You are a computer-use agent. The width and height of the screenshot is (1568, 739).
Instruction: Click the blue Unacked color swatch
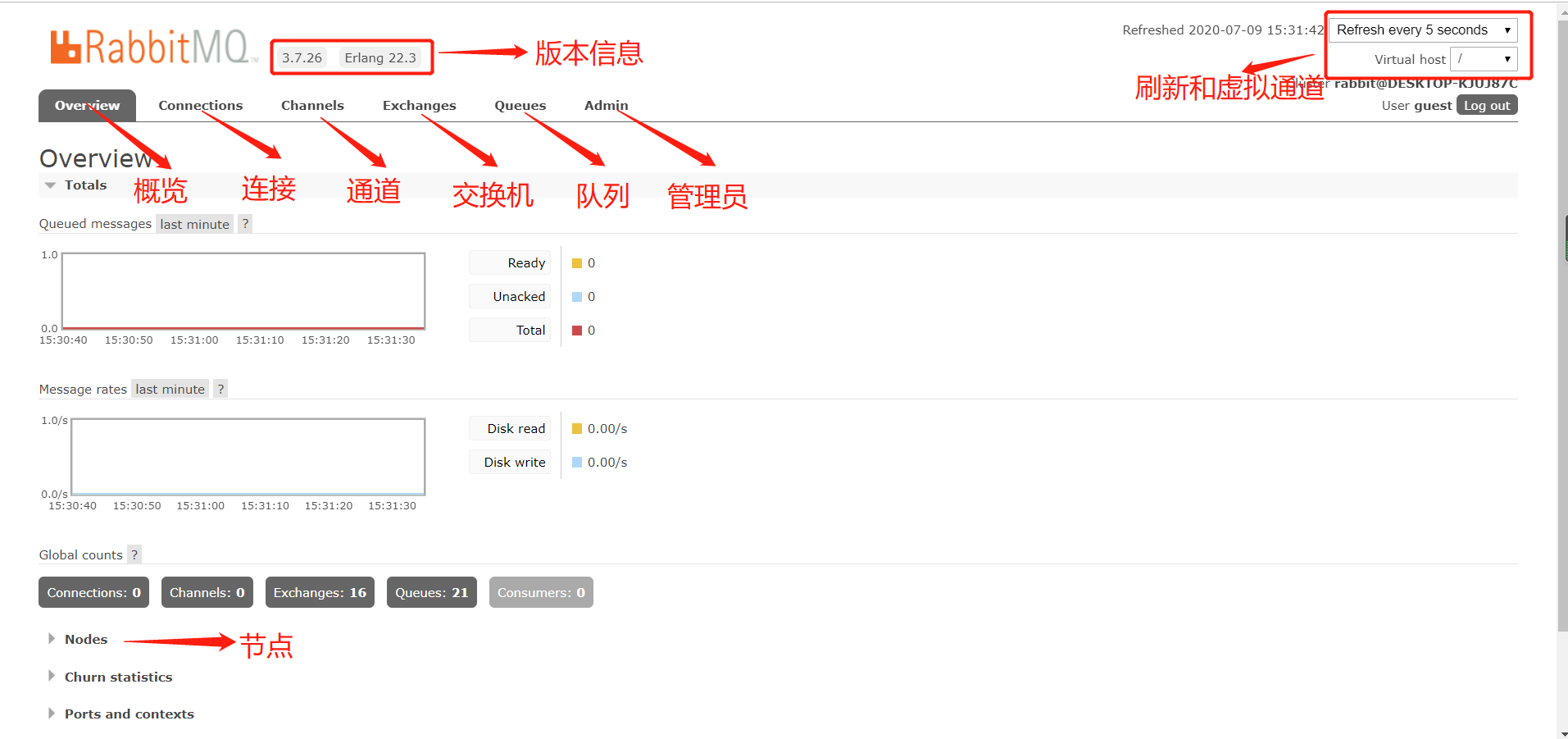[x=577, y=297]
